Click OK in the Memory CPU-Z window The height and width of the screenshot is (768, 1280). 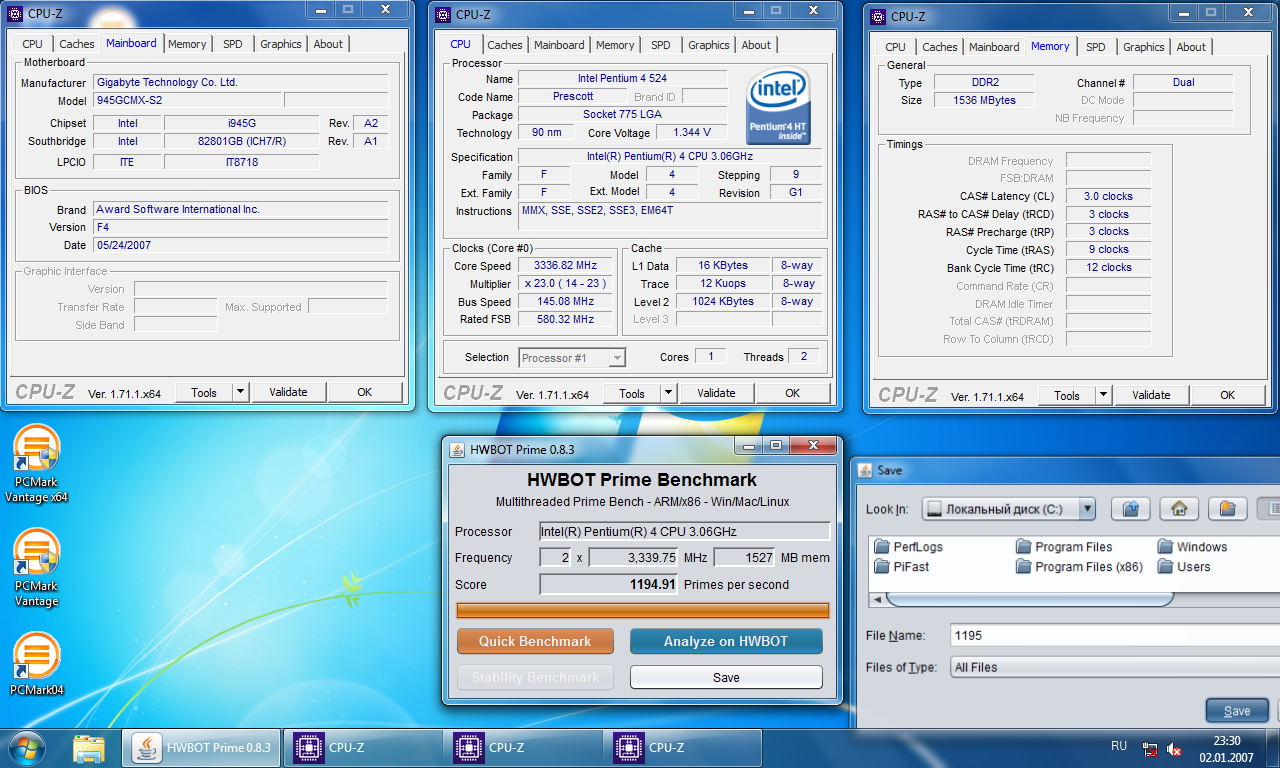click(x=1228, y=395)
